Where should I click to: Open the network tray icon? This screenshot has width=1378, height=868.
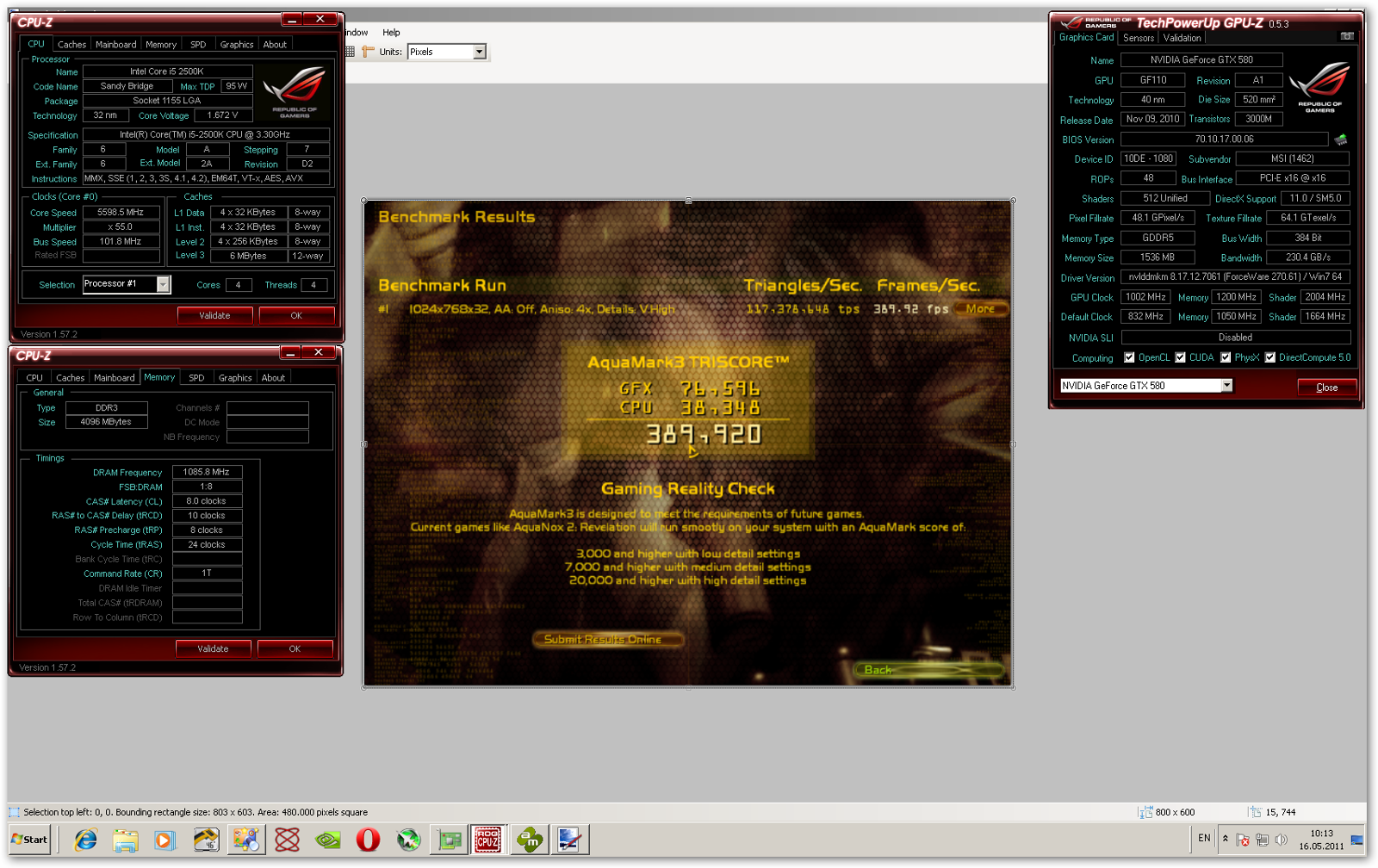point(1262,840)
